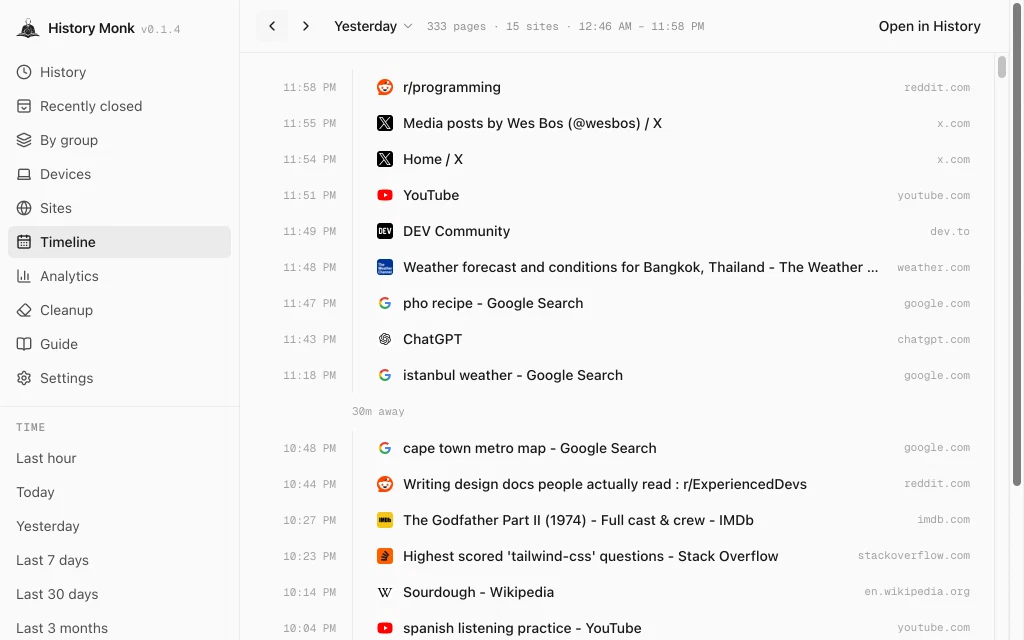The image size is (1024, 640).
Task: Click the X icon for Wes Bos media posts
Action: point(385,123)
